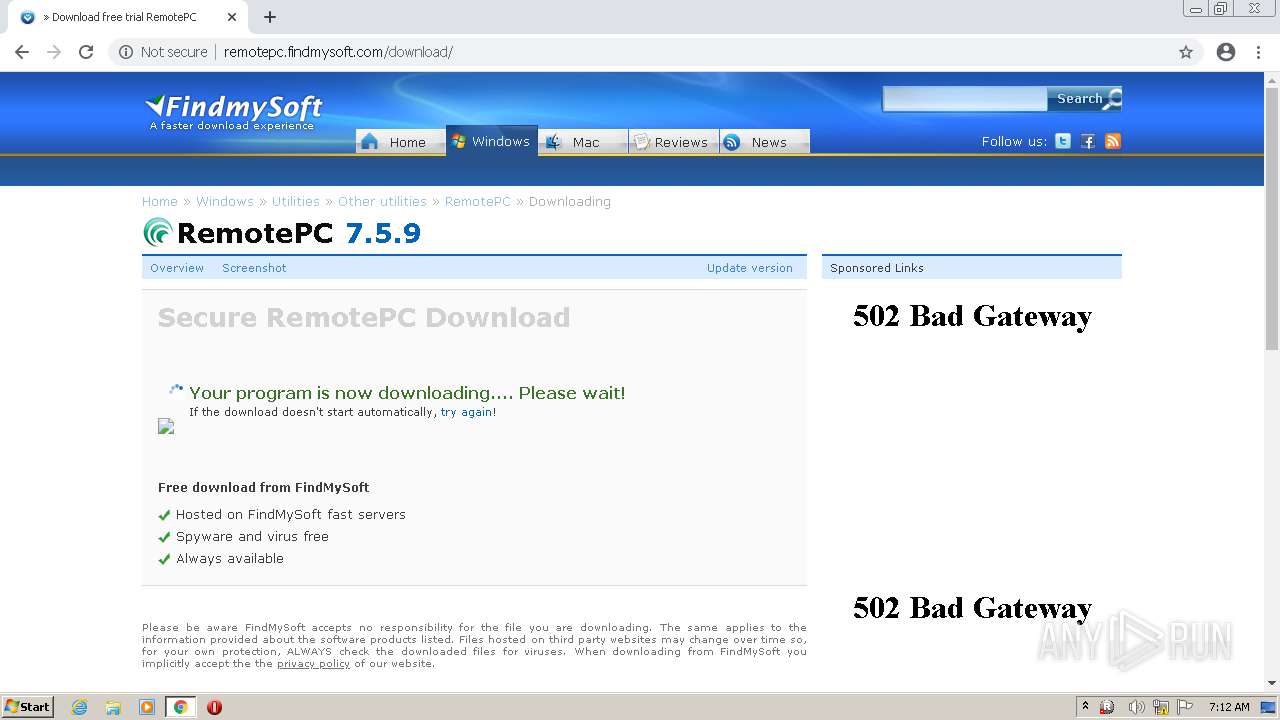Open the Action Center flag icon
This screenshot has height=720, width=1280.
click(1185, 707)
